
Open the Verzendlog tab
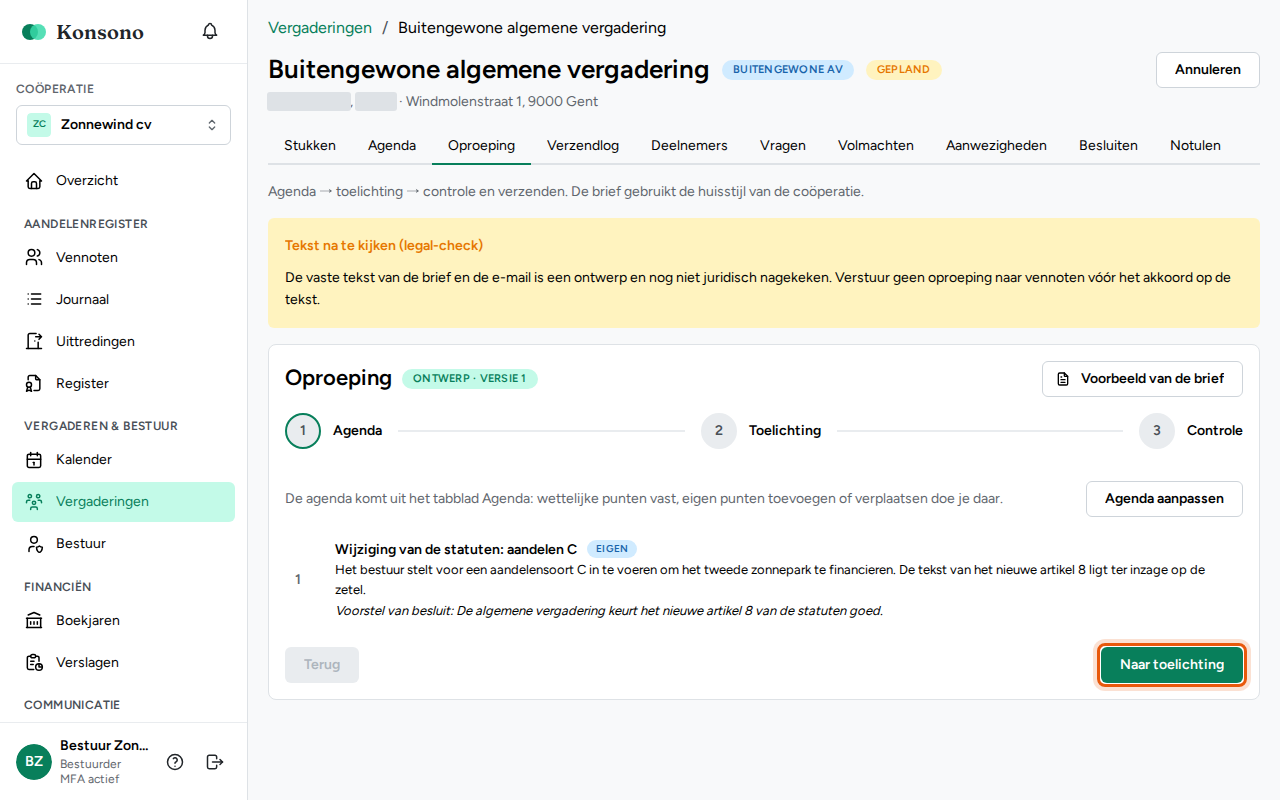[x=583, y=146]
